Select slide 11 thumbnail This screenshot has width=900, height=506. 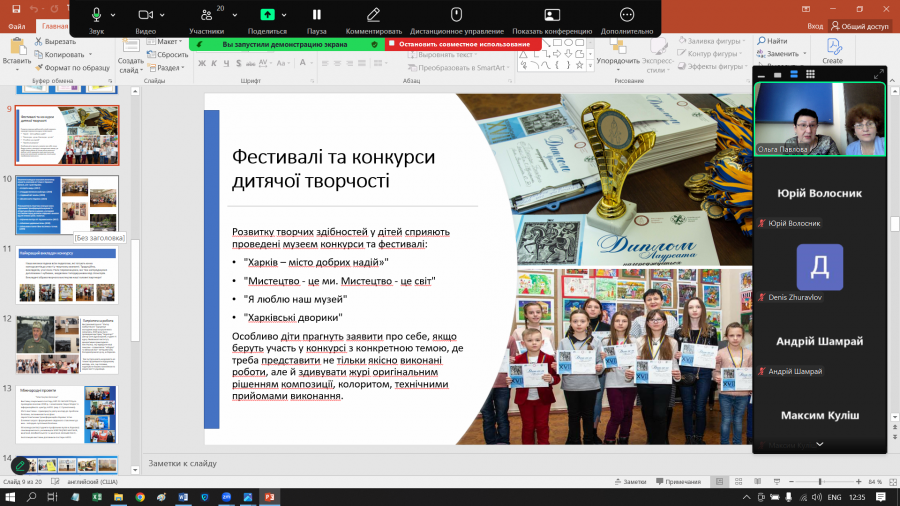click(x=67, y=275)
